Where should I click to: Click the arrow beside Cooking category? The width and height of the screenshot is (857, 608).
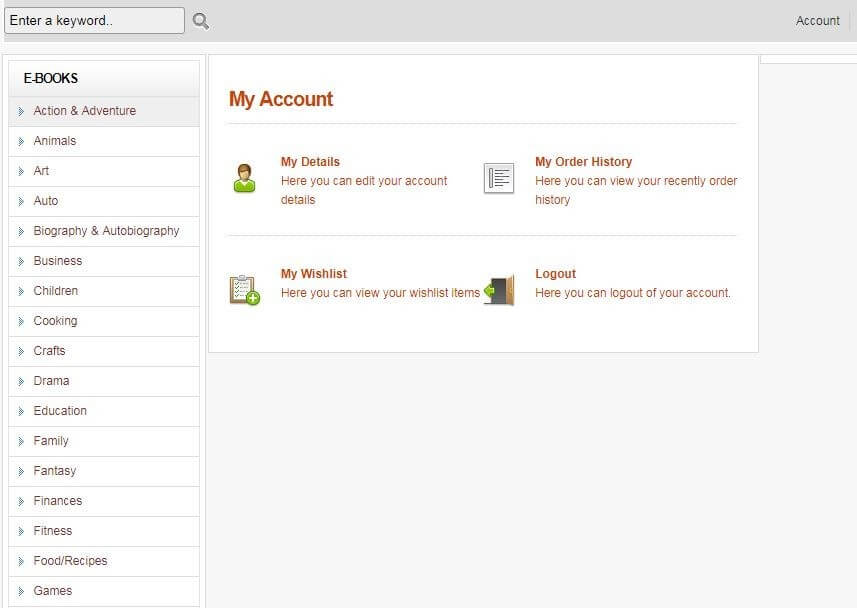[x=21, y=322]
